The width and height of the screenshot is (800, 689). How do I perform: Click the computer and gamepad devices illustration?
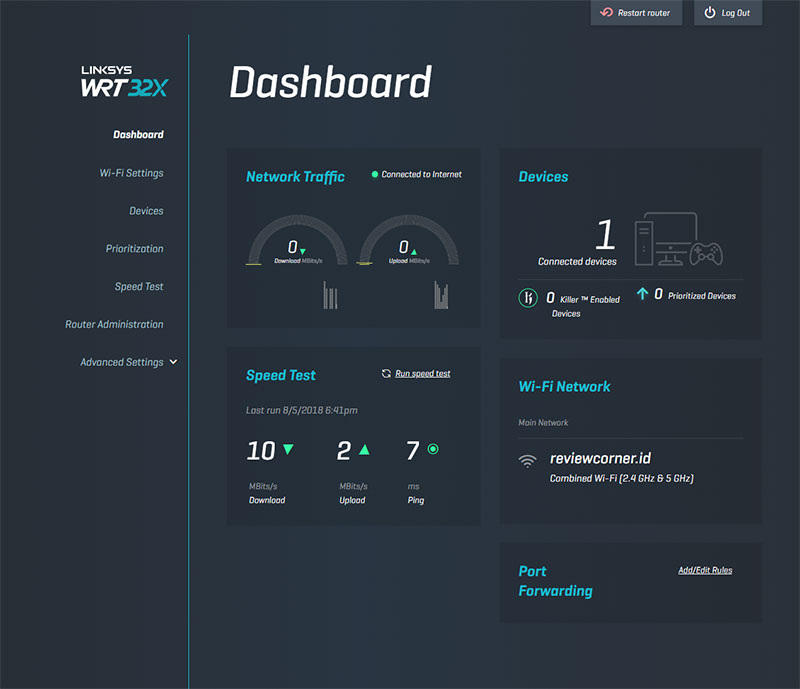click(x=679, y=240)
